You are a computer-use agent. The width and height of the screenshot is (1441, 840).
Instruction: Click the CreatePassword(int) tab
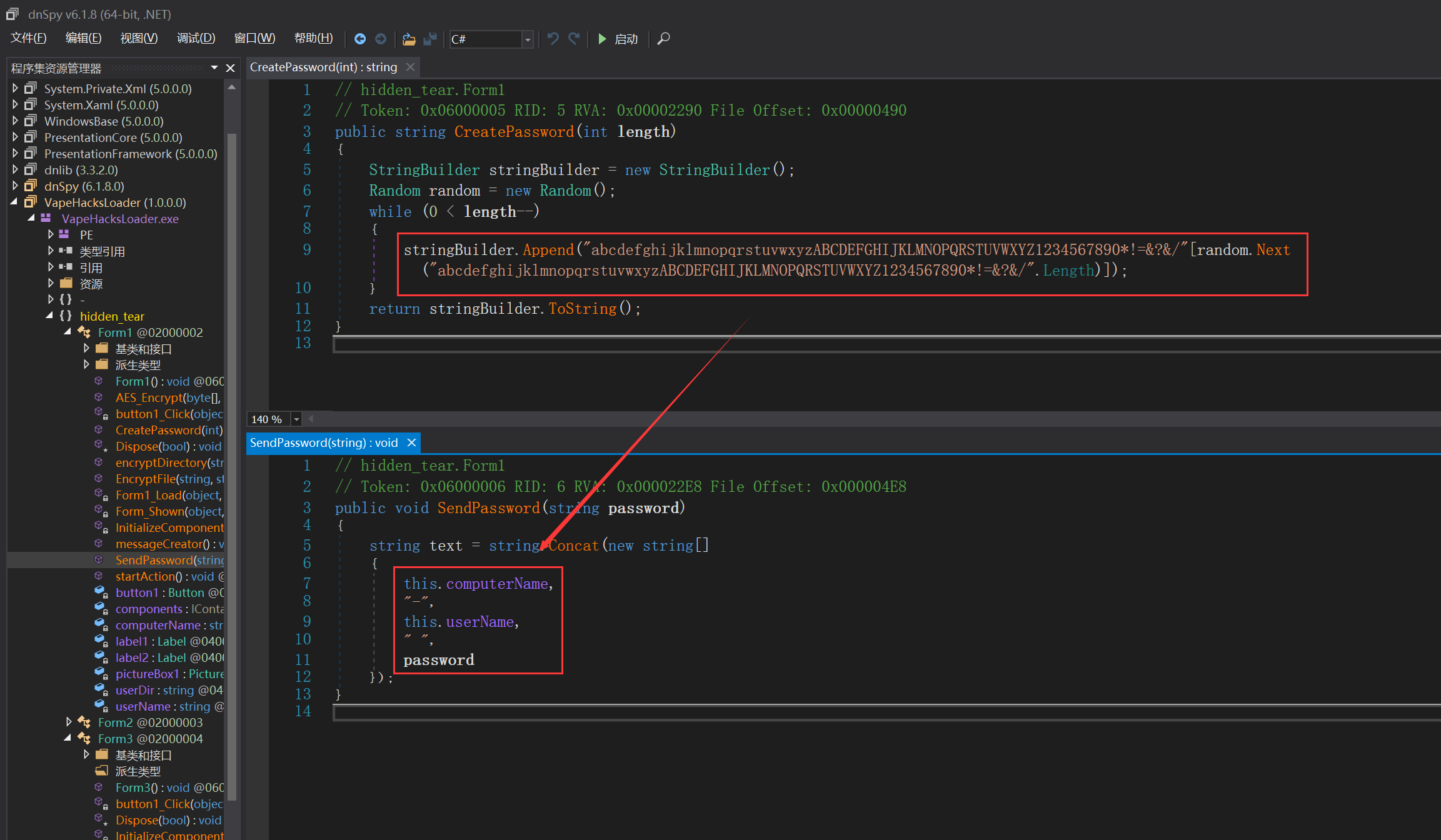coord(324,67)
